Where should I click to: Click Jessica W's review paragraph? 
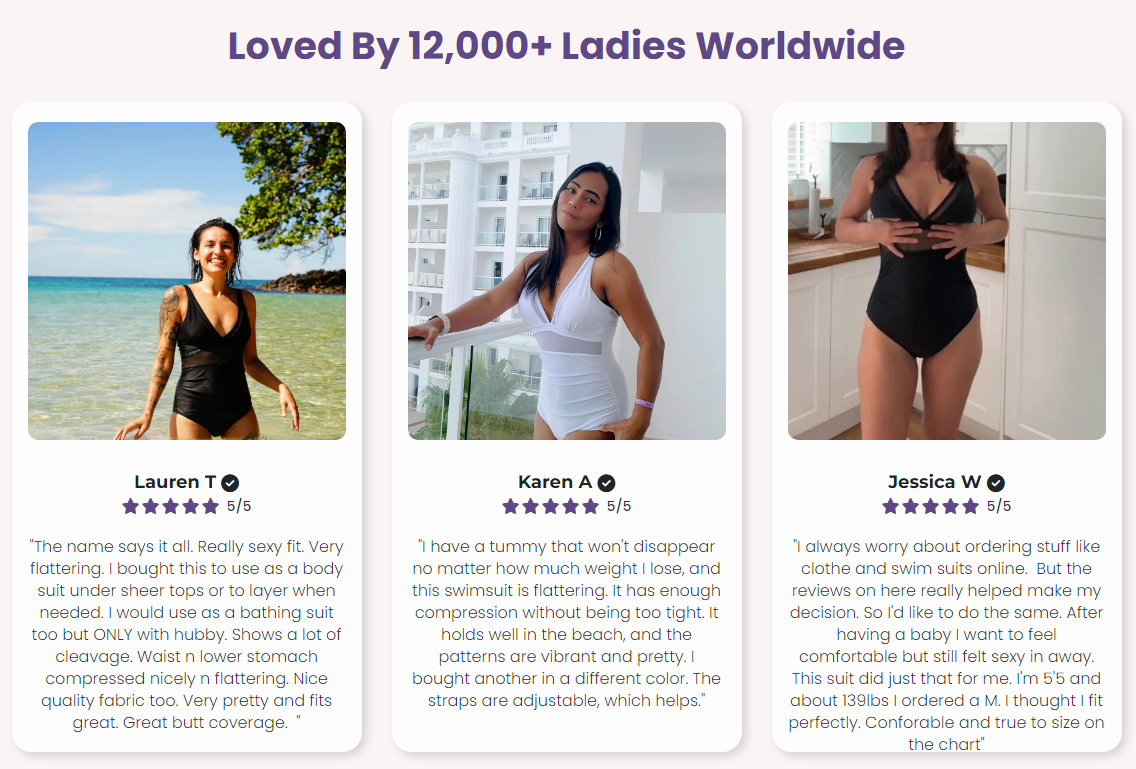click(947, 645)
